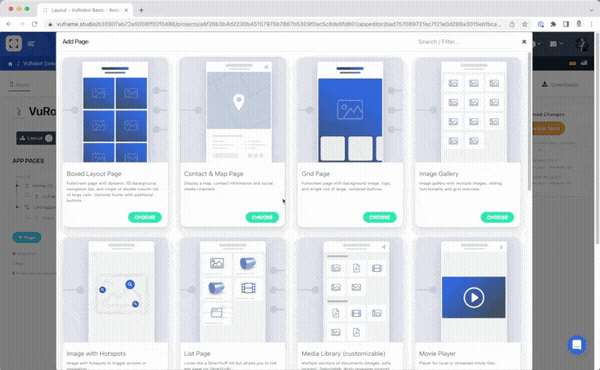The image size is (600, 370).
Task: Open the grid dropdown in header
Action: click(556, 44)
